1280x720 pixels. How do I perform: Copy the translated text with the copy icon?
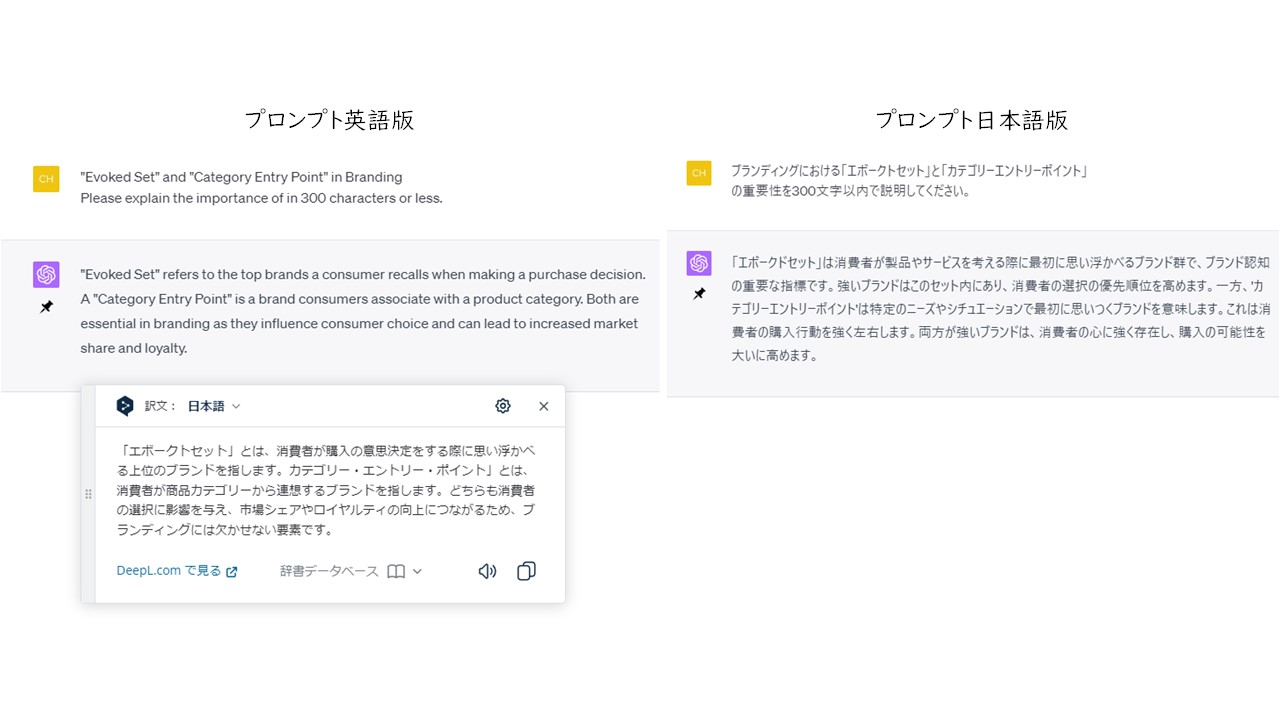(x=526, y=571)
